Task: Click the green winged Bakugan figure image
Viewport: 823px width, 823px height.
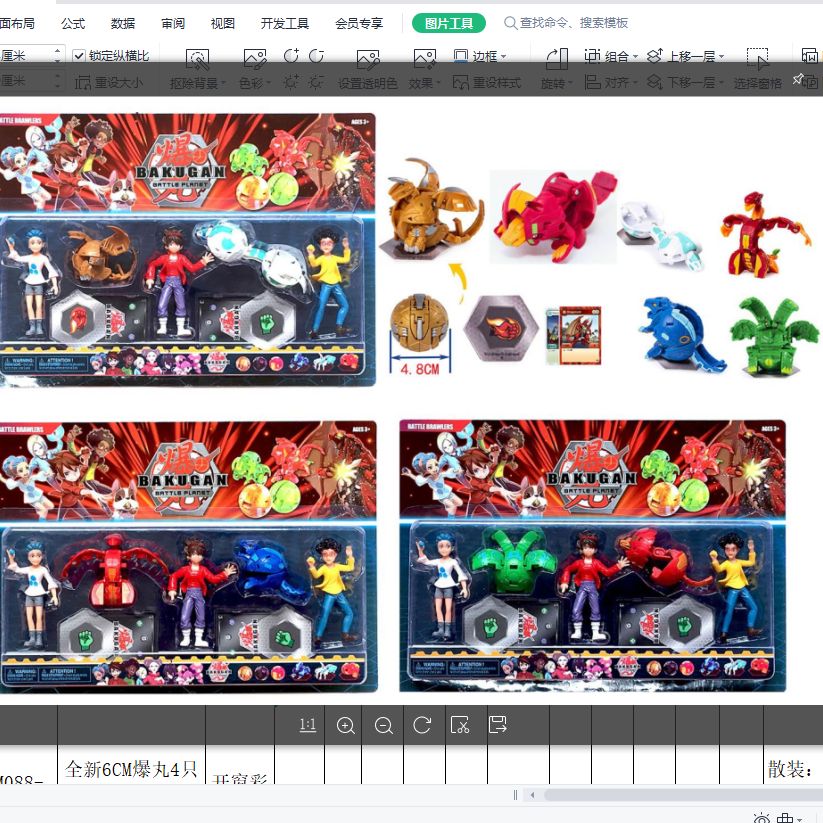Action: (x=773, y=336)
